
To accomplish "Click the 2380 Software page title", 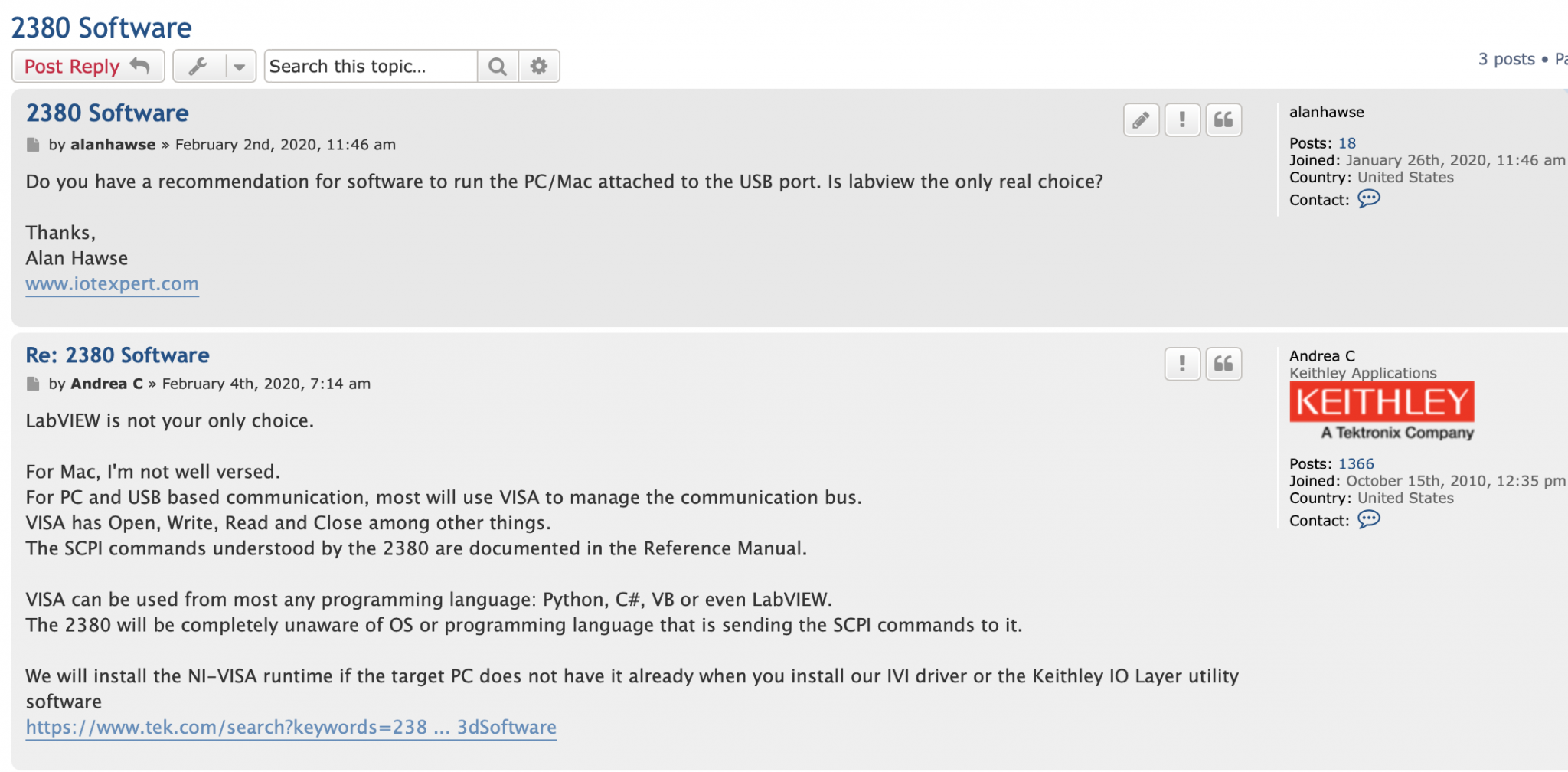I will tap(101, 28).
